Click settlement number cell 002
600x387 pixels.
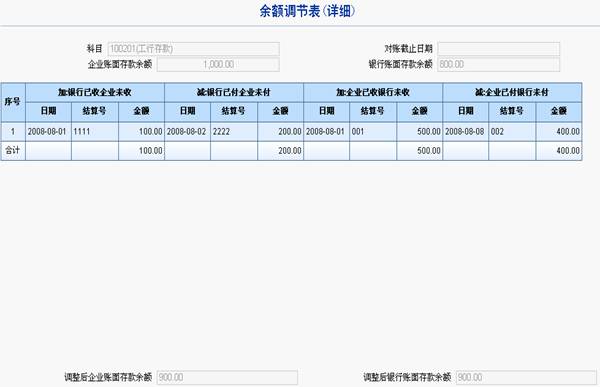[x=512, y=132]
